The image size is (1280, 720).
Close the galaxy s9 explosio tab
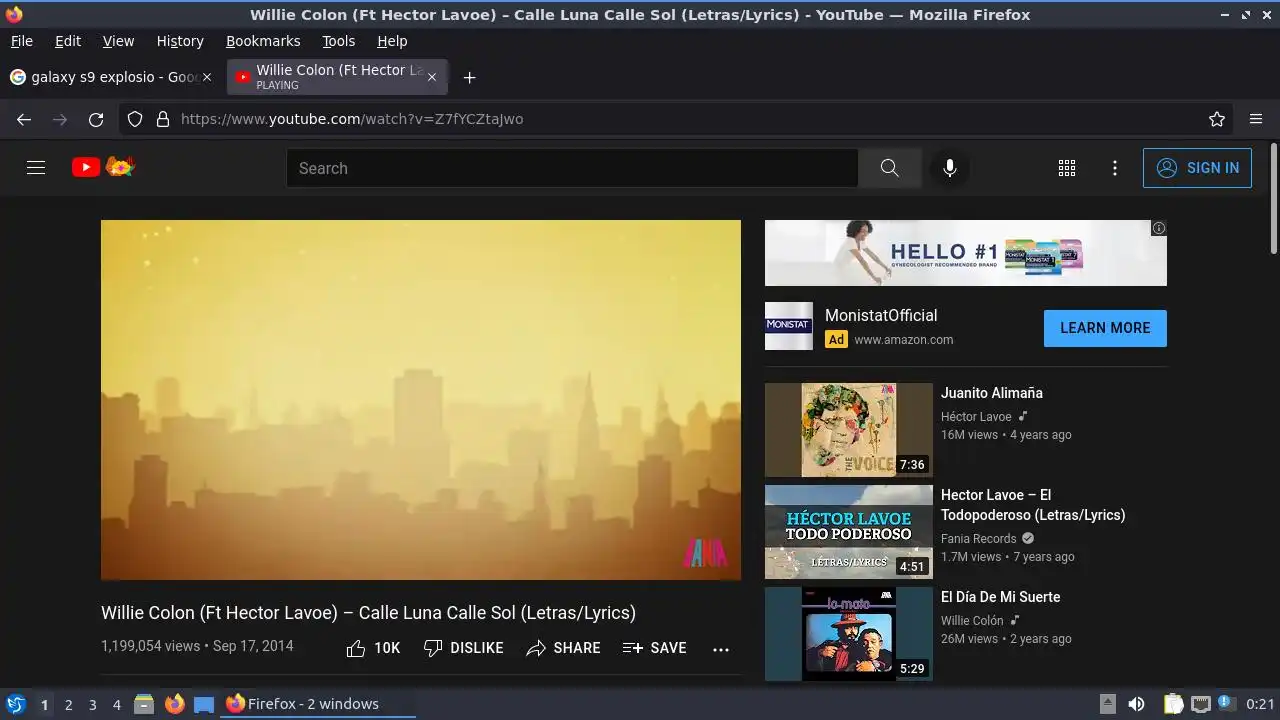click(207, 77)
